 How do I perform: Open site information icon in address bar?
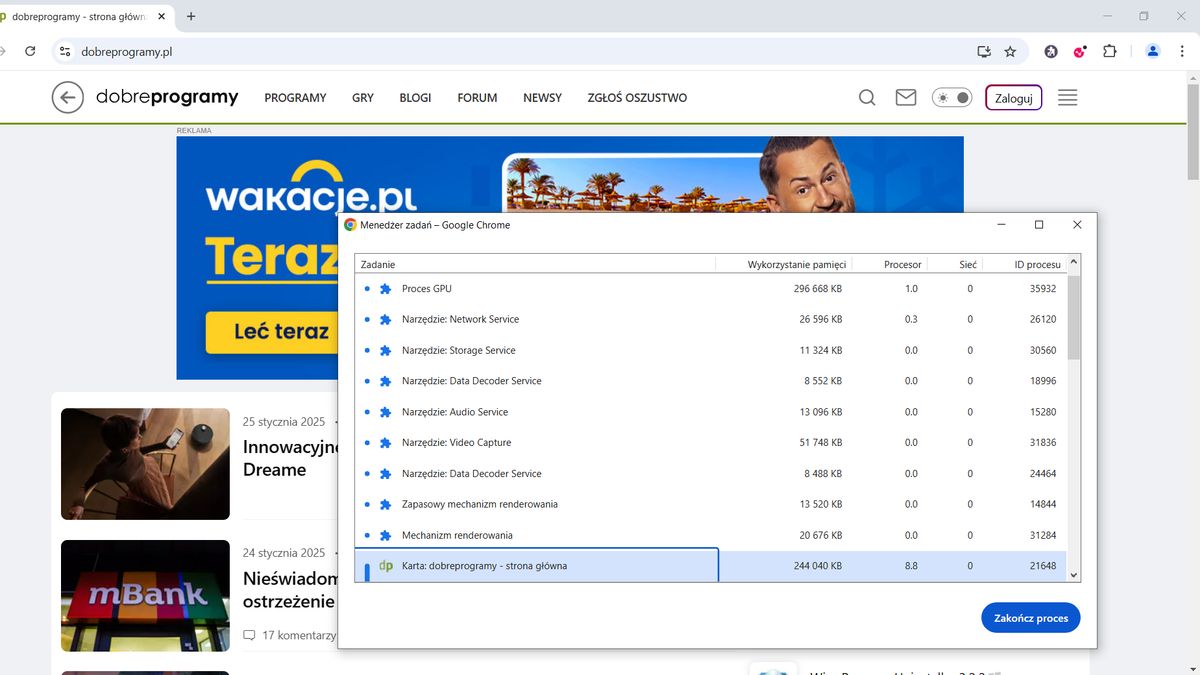click(65, 51)
